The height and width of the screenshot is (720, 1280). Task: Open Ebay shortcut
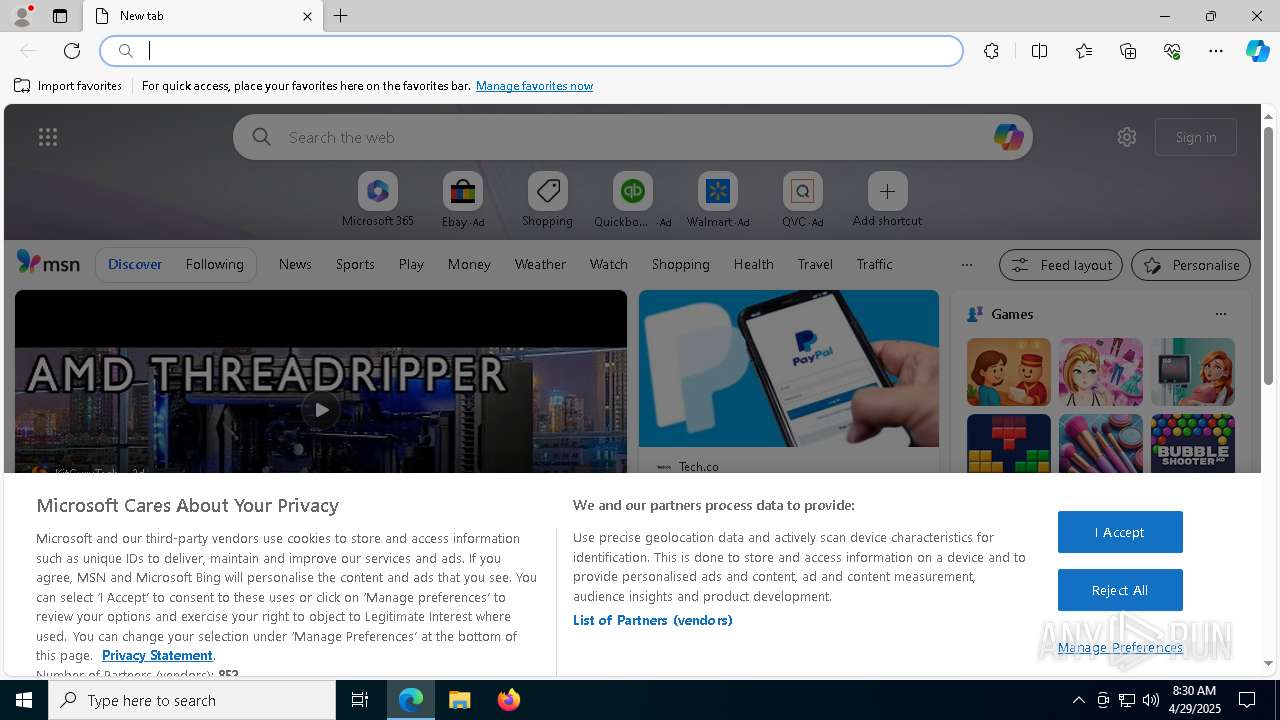pyautogui.click(x=462, y=199)
